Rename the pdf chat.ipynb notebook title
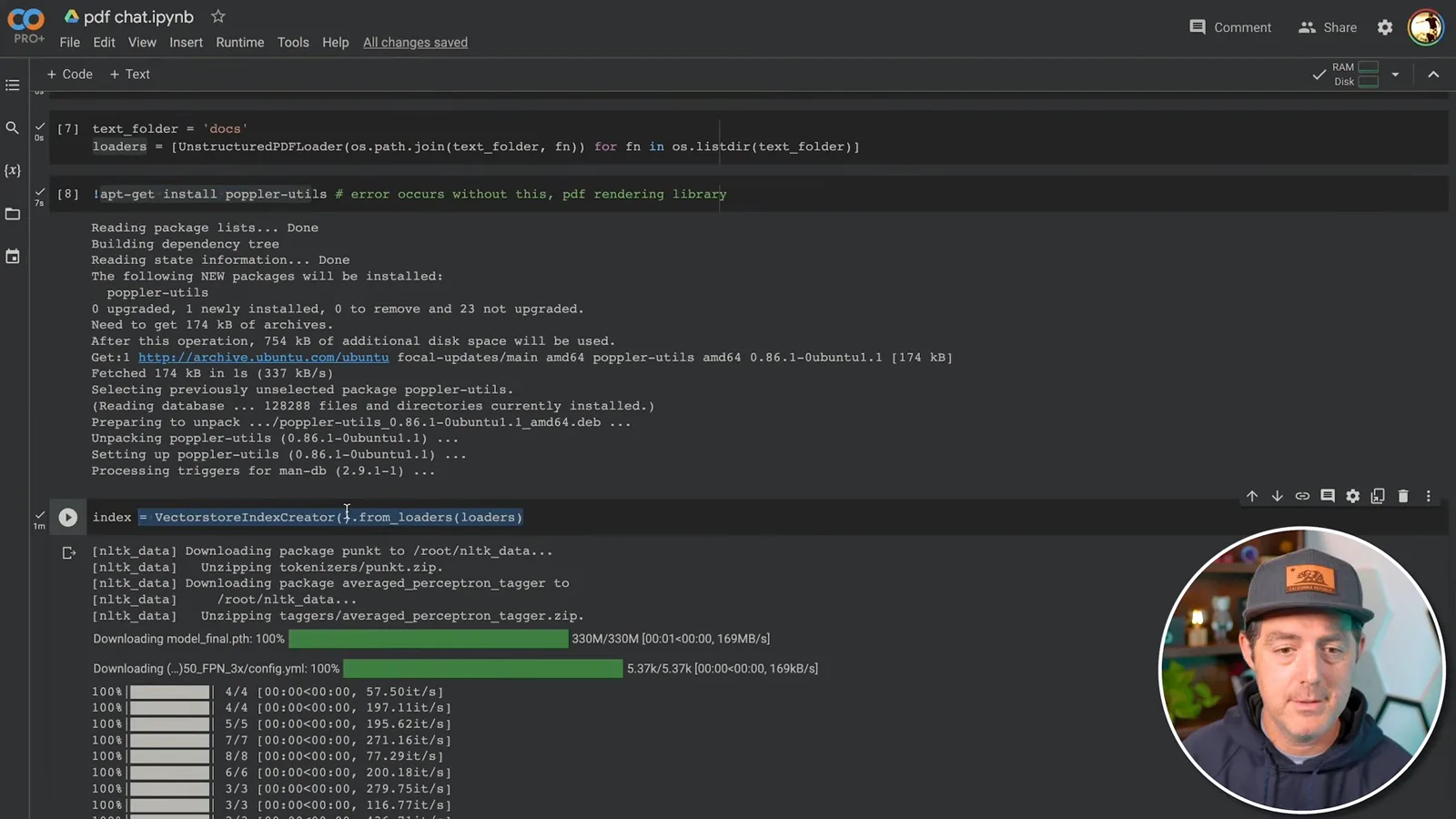 138,16
